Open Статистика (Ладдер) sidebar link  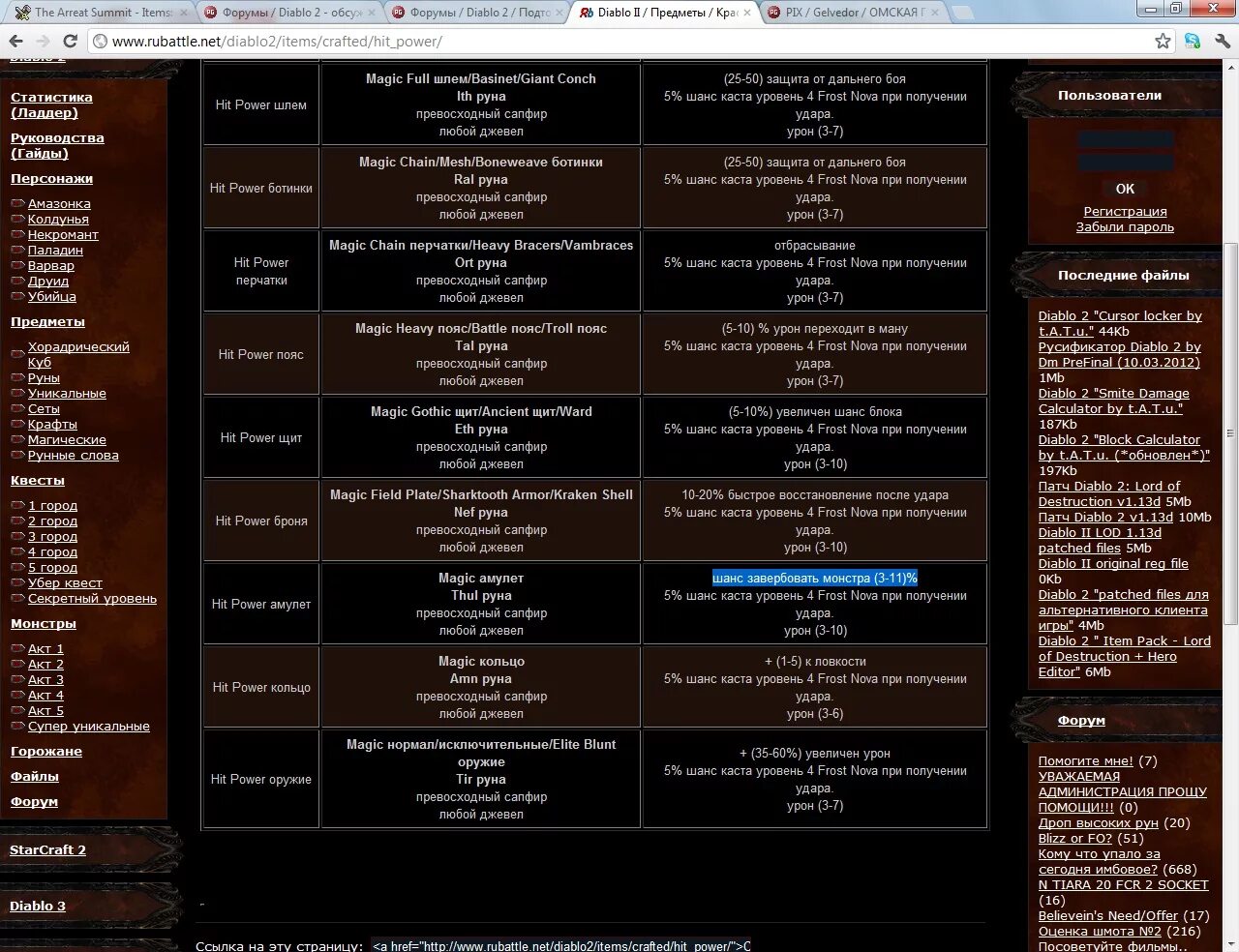coord(51,104)
